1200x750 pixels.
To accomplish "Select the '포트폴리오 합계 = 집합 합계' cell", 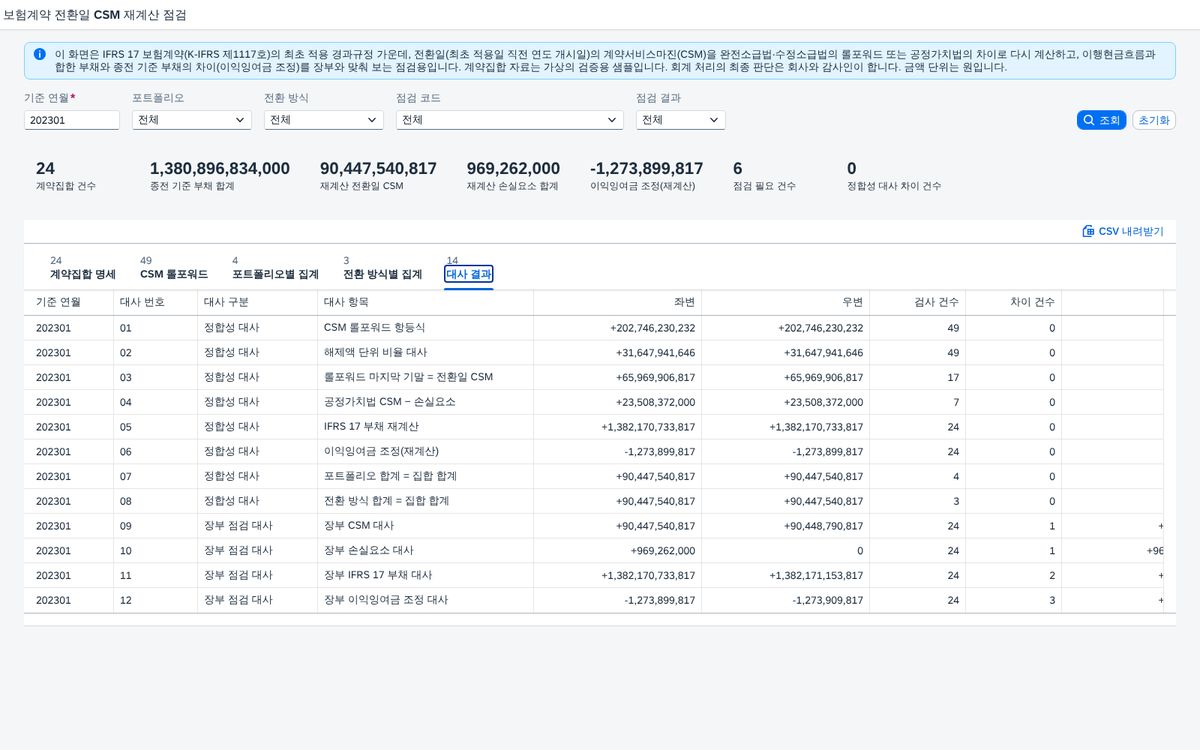I will (425, 476).
